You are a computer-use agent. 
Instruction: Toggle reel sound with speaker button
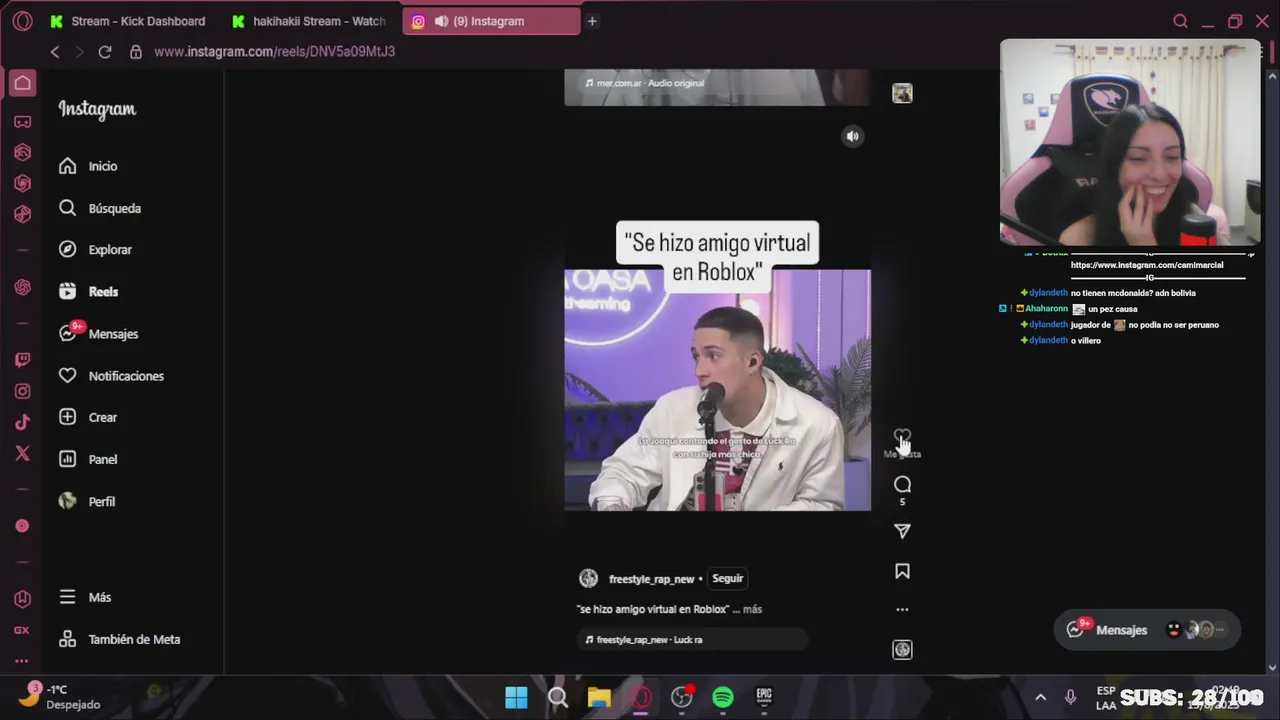click(x=852, y=136)
